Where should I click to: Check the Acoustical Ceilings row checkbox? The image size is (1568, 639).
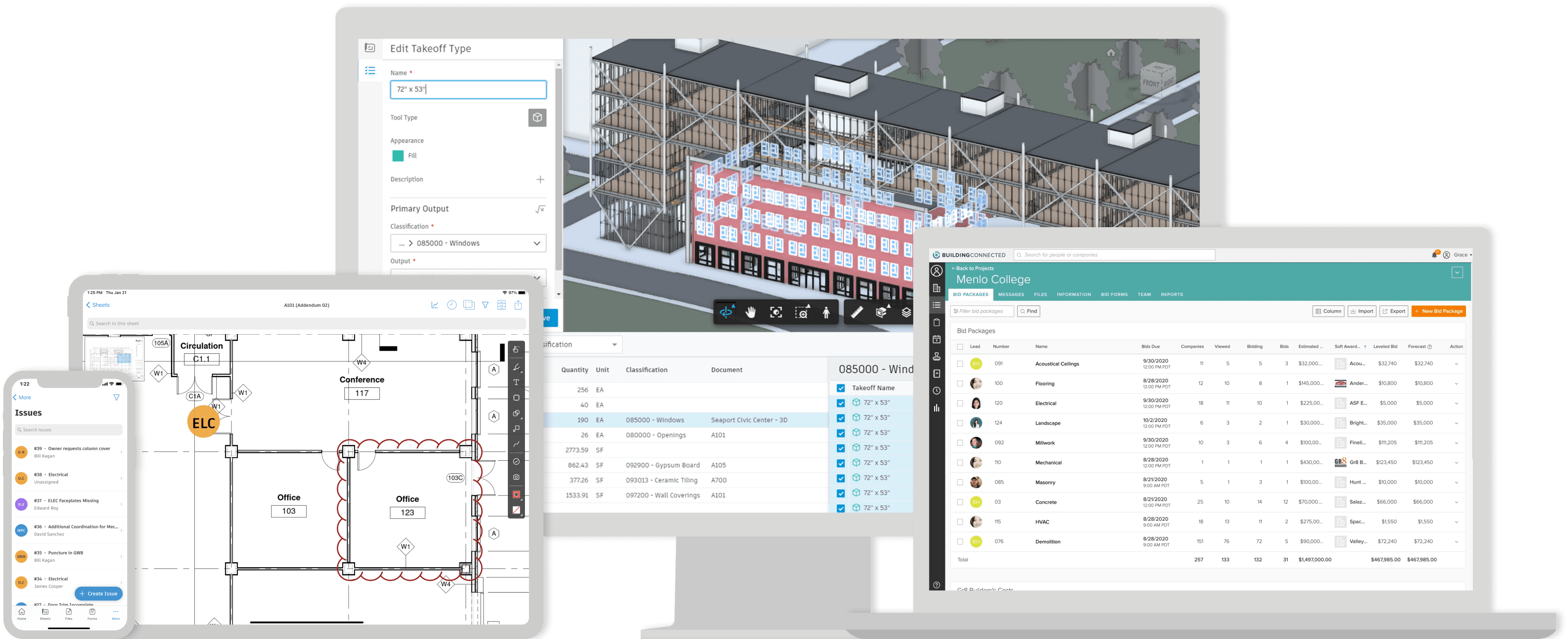pyautogui.click(x=960, y=363)
